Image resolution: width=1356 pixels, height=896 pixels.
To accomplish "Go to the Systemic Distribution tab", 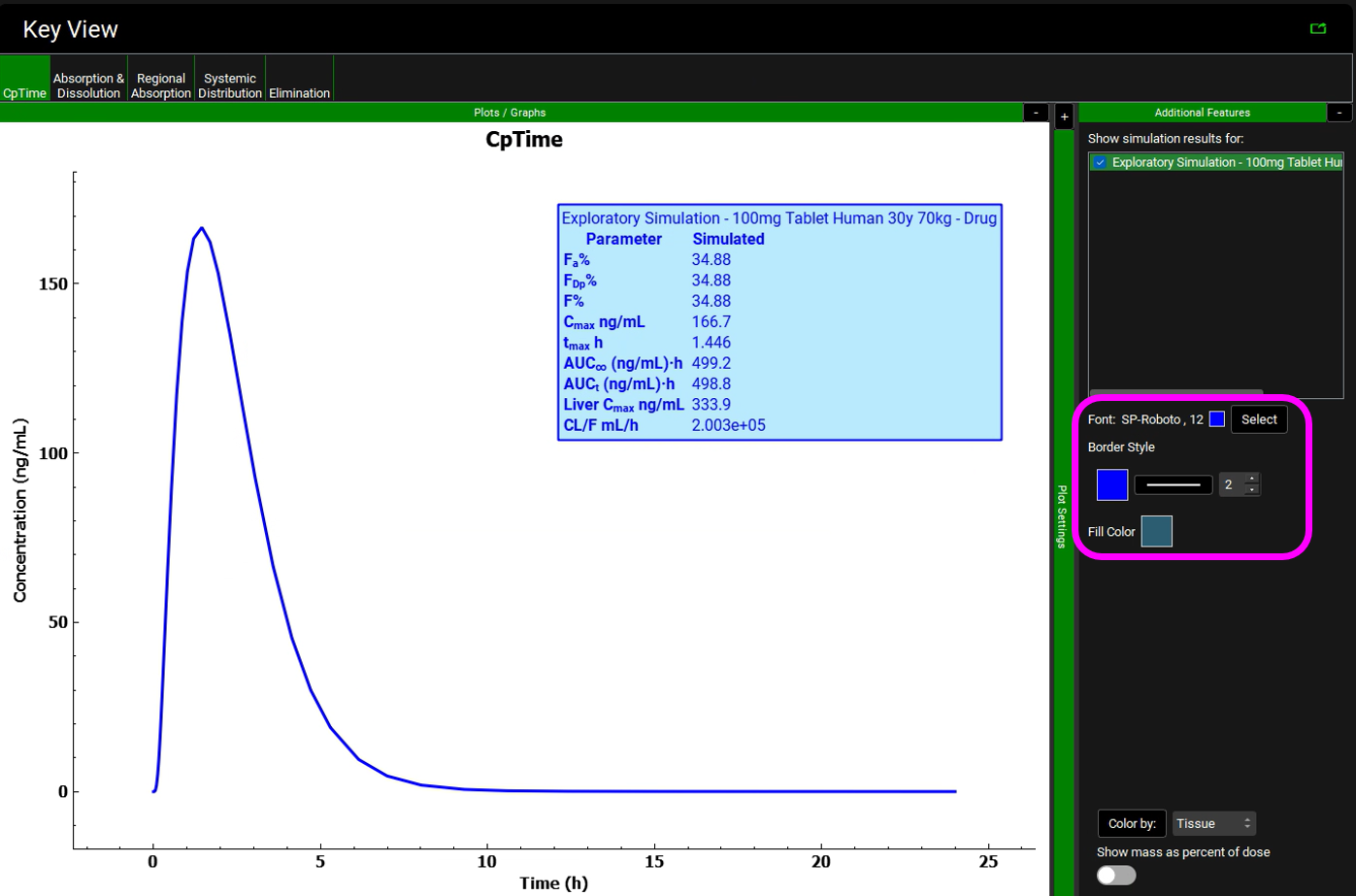I will (230, 85).
